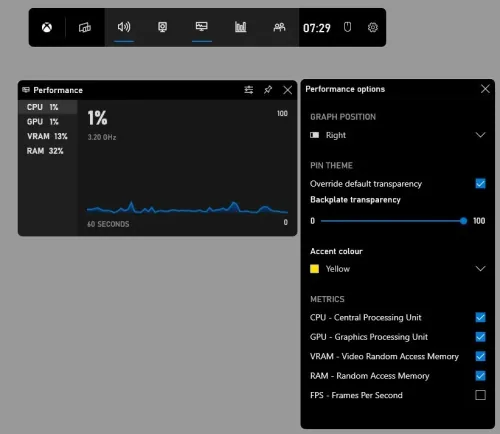Open Game Bar settings gear
Screen dimensions: 500x434
[x=373, y=27]
